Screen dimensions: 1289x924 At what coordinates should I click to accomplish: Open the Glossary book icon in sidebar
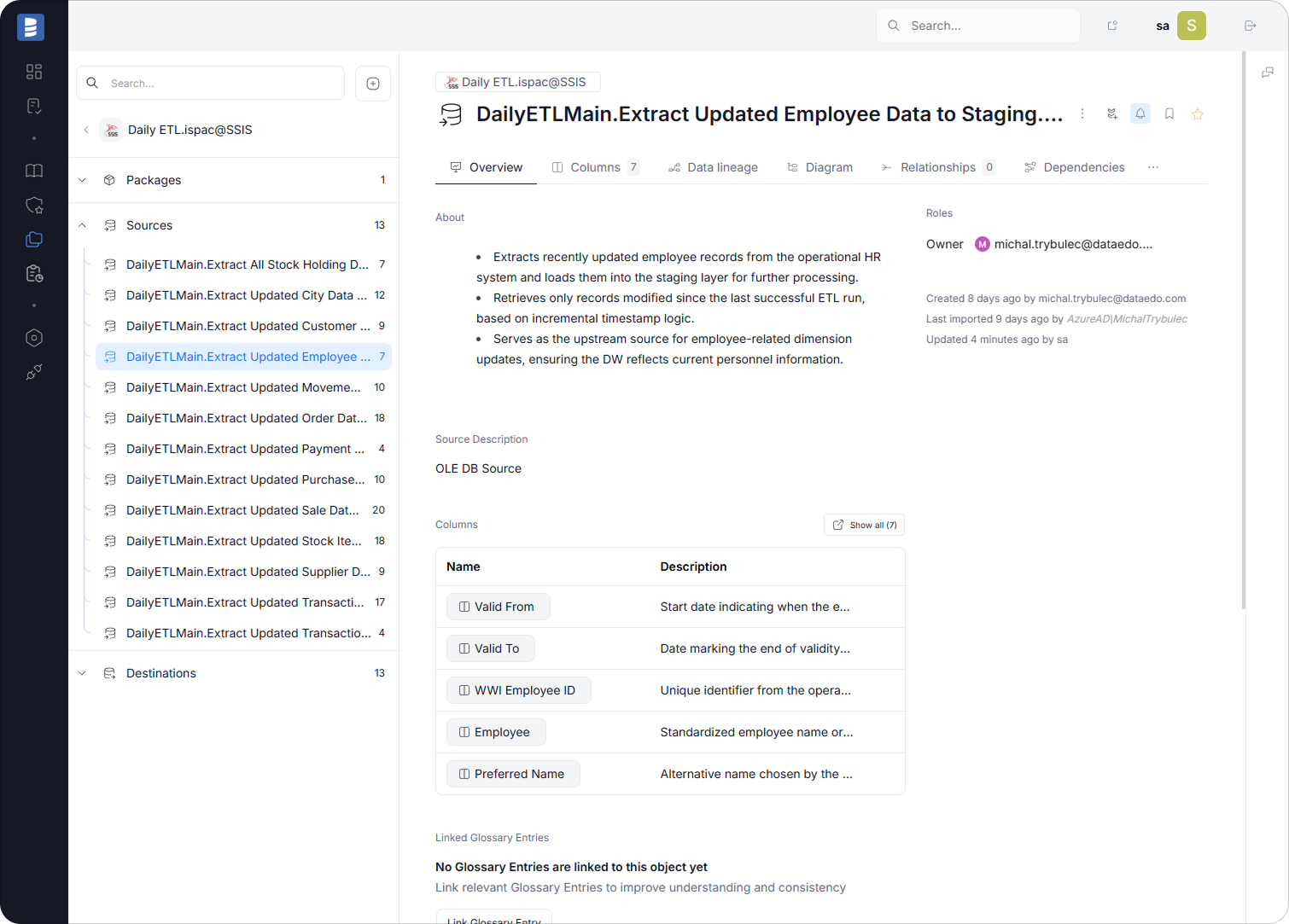pos(33,171)
